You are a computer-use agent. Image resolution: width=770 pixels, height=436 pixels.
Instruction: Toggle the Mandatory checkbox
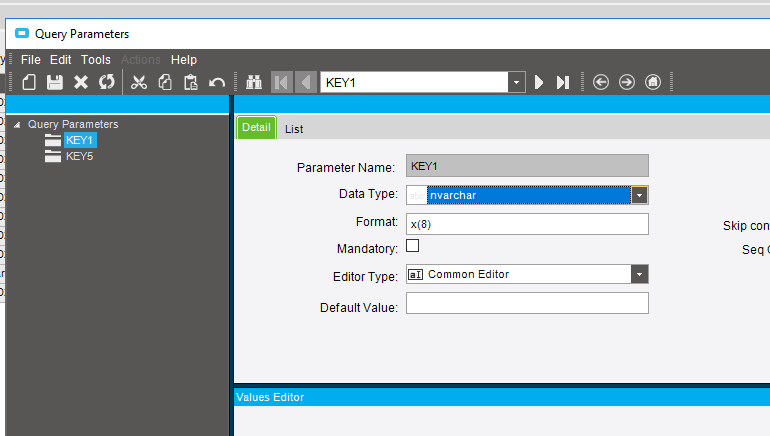[412, 245]
